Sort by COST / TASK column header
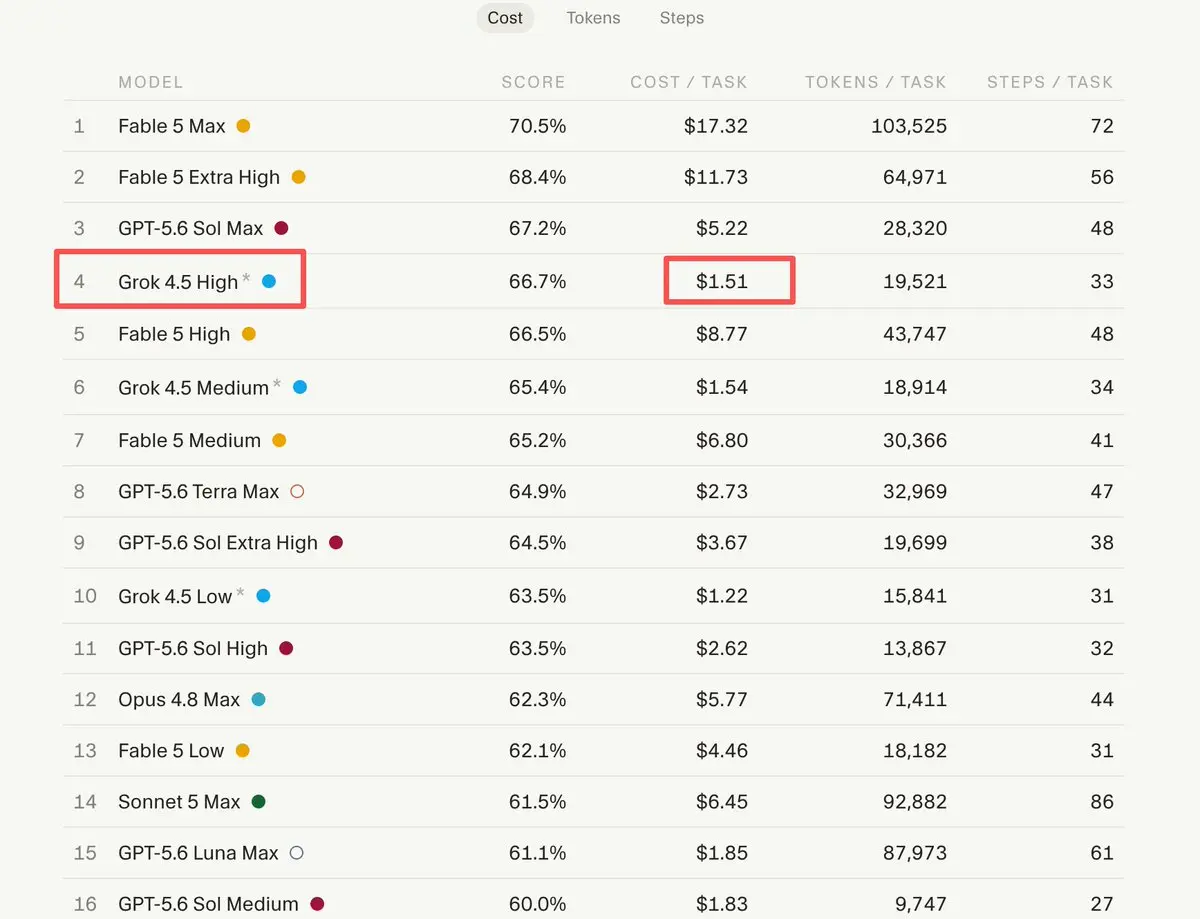This screenshot has height=919, width=1200. [689, 82]
